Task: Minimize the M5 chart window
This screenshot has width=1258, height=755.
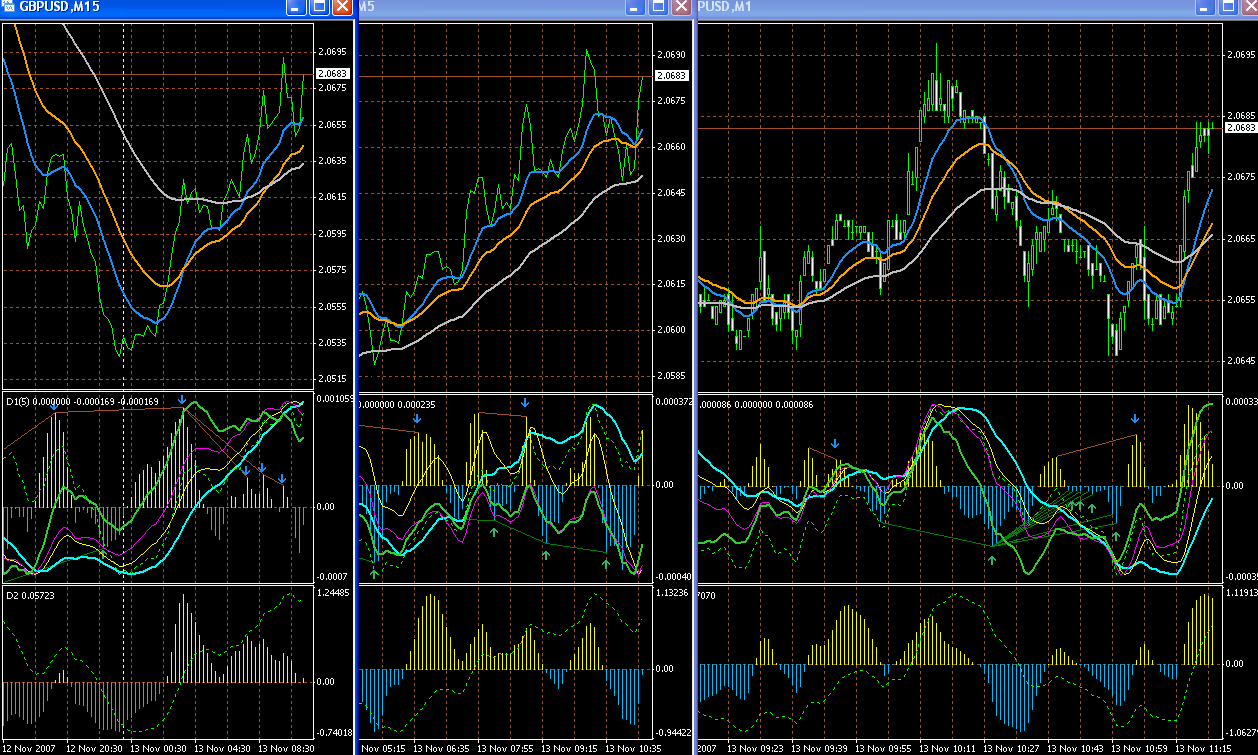Action: pyautogui.click(x=635, y=6)
